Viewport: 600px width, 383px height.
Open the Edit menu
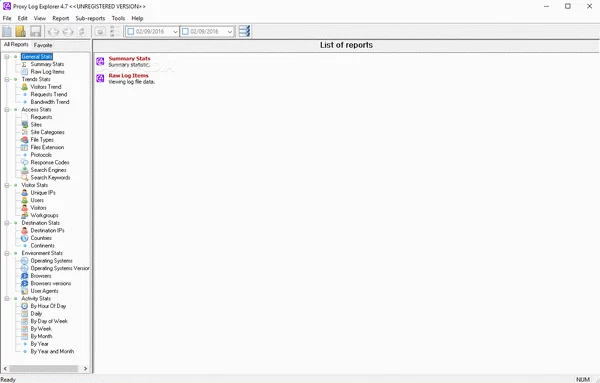(23, 18)
